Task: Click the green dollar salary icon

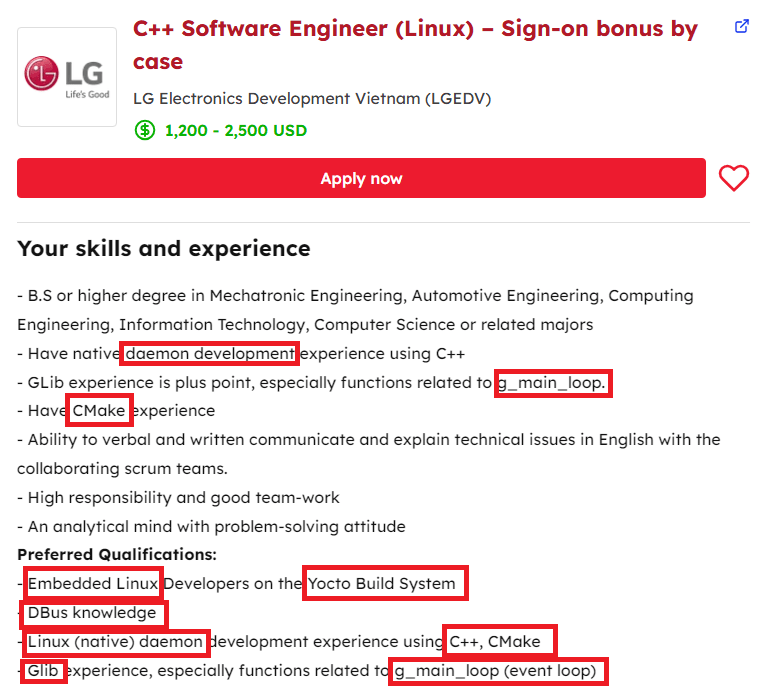Action: click(x=145, y=130)
